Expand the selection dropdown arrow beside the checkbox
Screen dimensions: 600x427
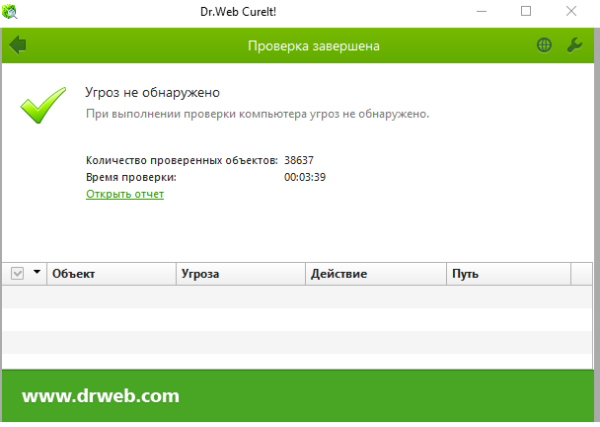point(37,272)
